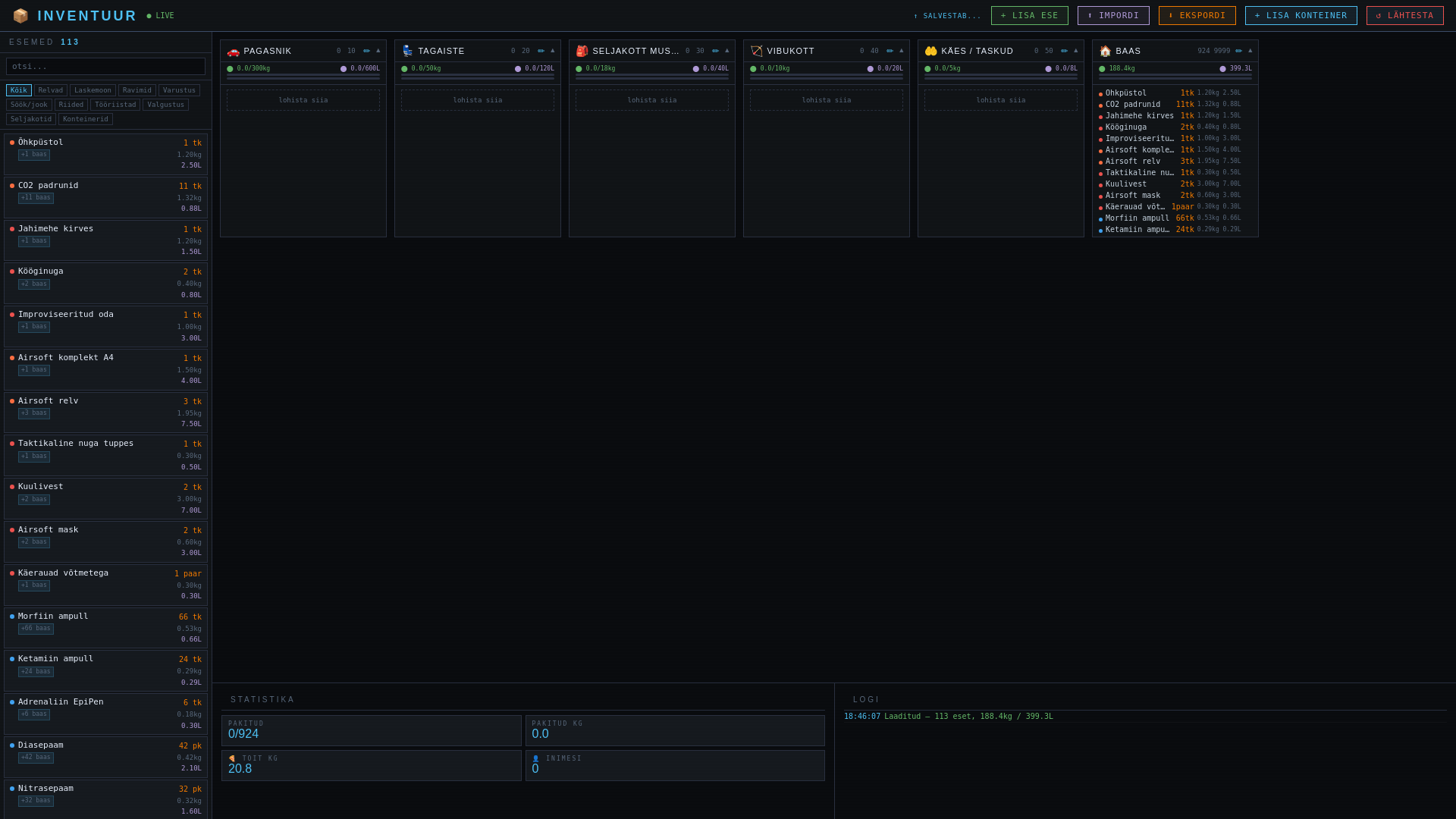This screenshot has width=1456, height=819.
Task: Filter items by Varustus
Action: pyautogui.click(x=179, y=90)
